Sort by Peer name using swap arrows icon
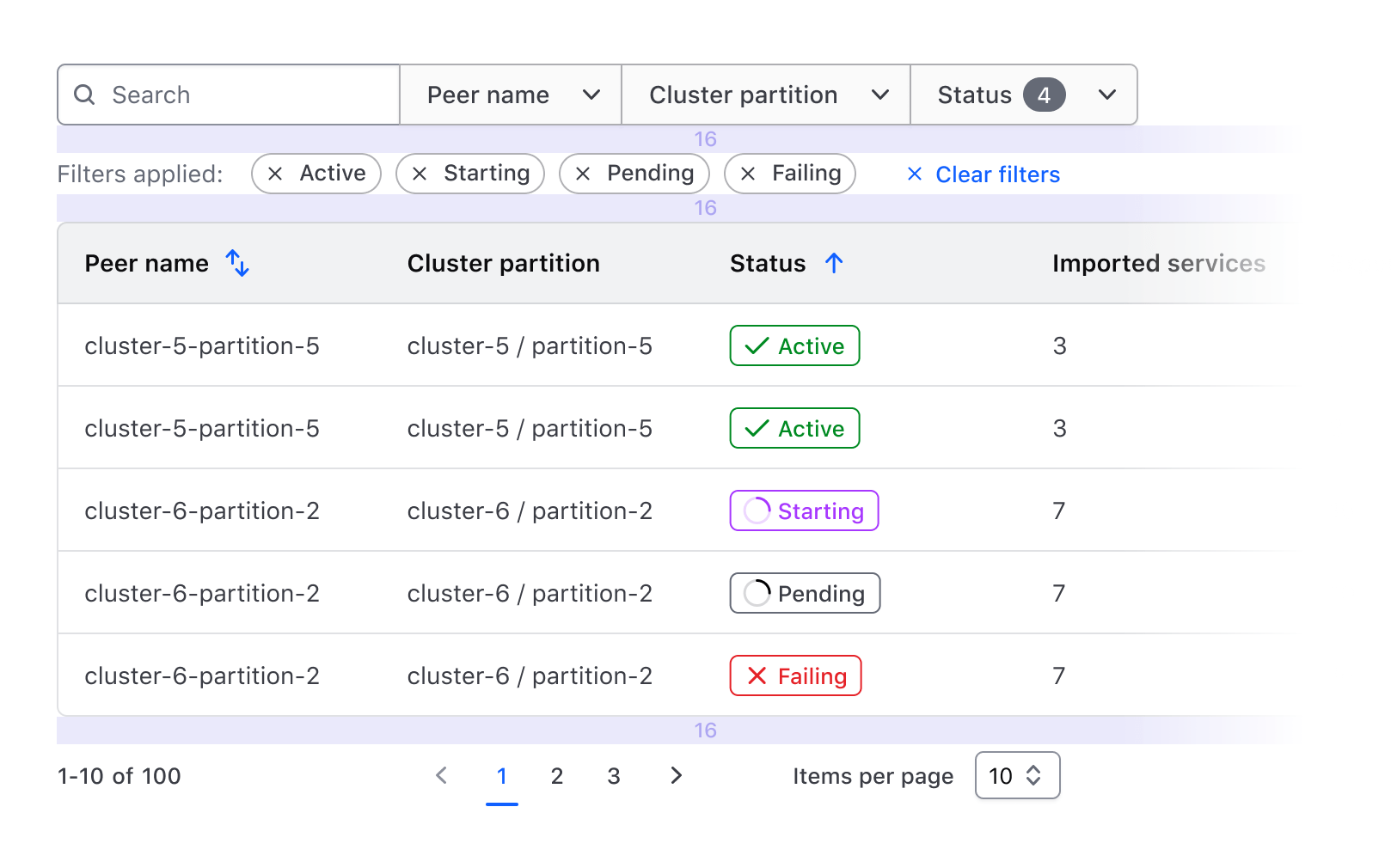This screenshot has width=1391, height=868. (237, 263)
